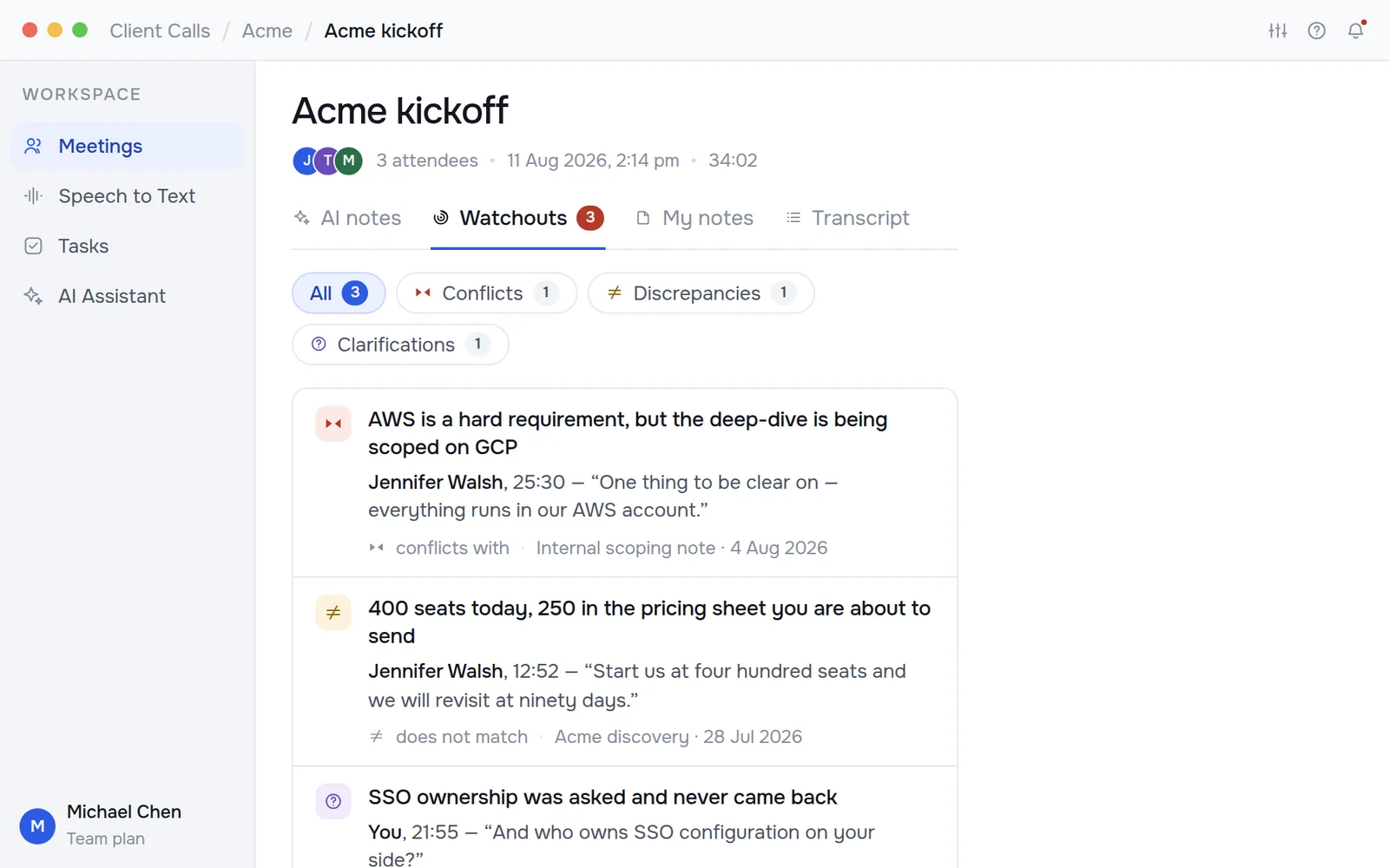
Task: Click the Tasks checkmark icon
Action: [x=33, y=246]
